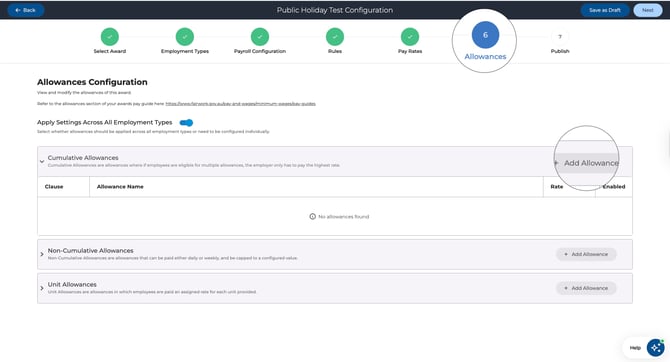Expand the Non-Cumulative Allowances section
The width and height of the screenshot is (670, 362).
(42, 254)
